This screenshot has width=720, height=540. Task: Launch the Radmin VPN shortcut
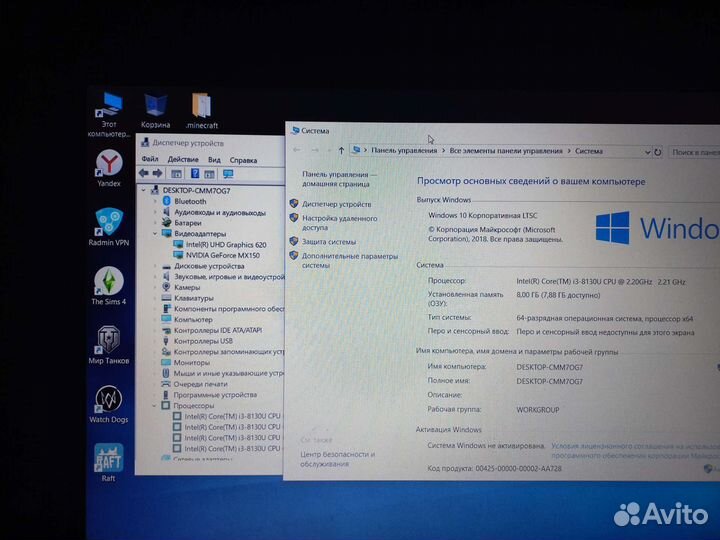click(x=109, y=227)
